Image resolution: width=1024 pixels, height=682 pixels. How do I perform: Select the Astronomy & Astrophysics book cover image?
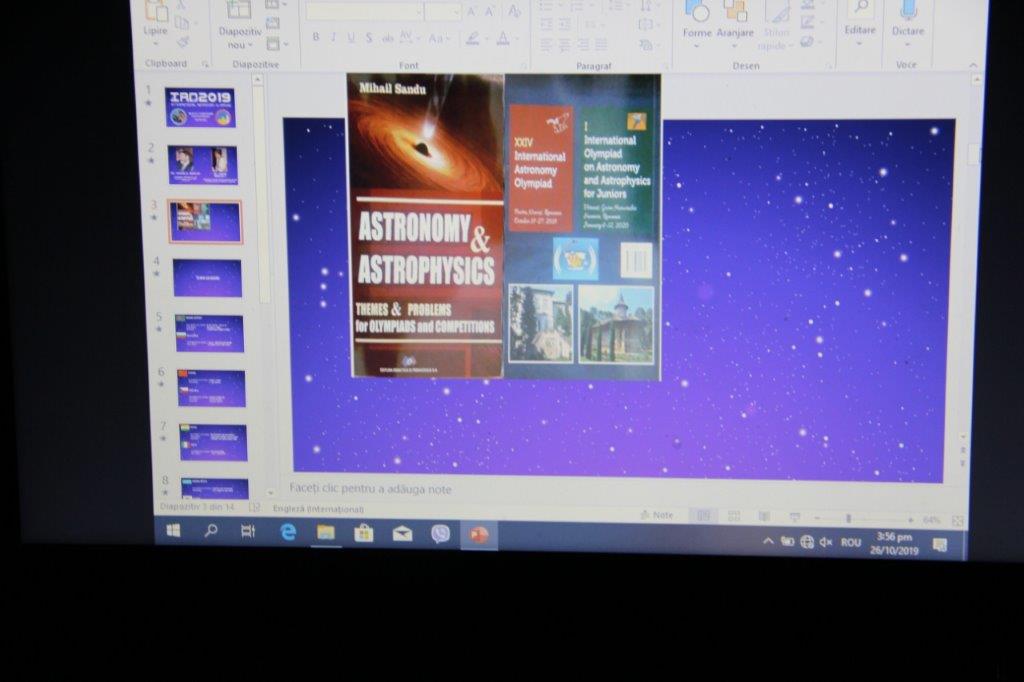pyautogui.click(x=427, y=225)
